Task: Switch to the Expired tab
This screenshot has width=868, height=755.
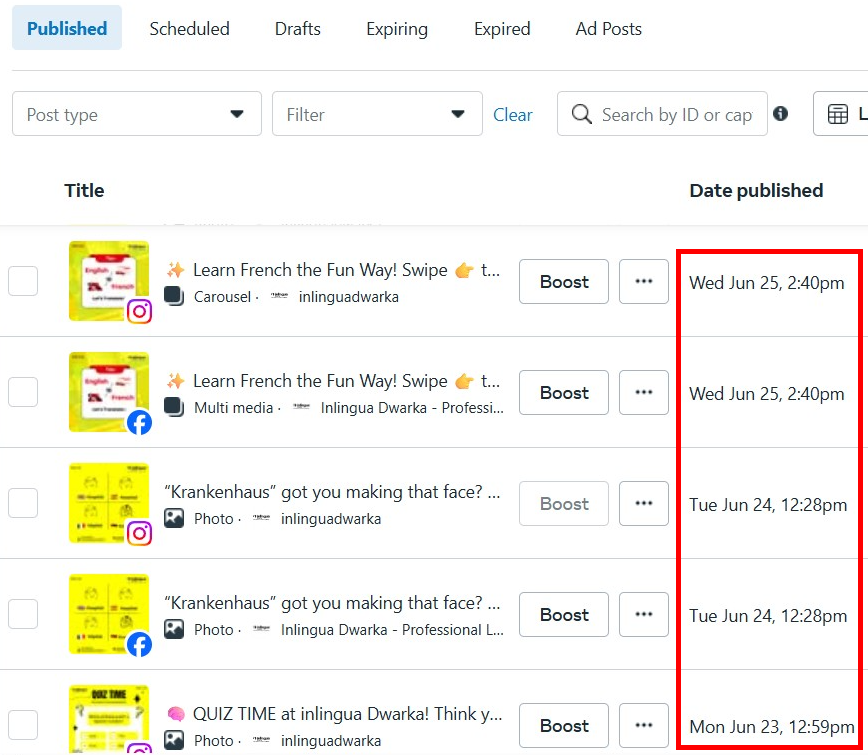Action: (x=502, y=28)
